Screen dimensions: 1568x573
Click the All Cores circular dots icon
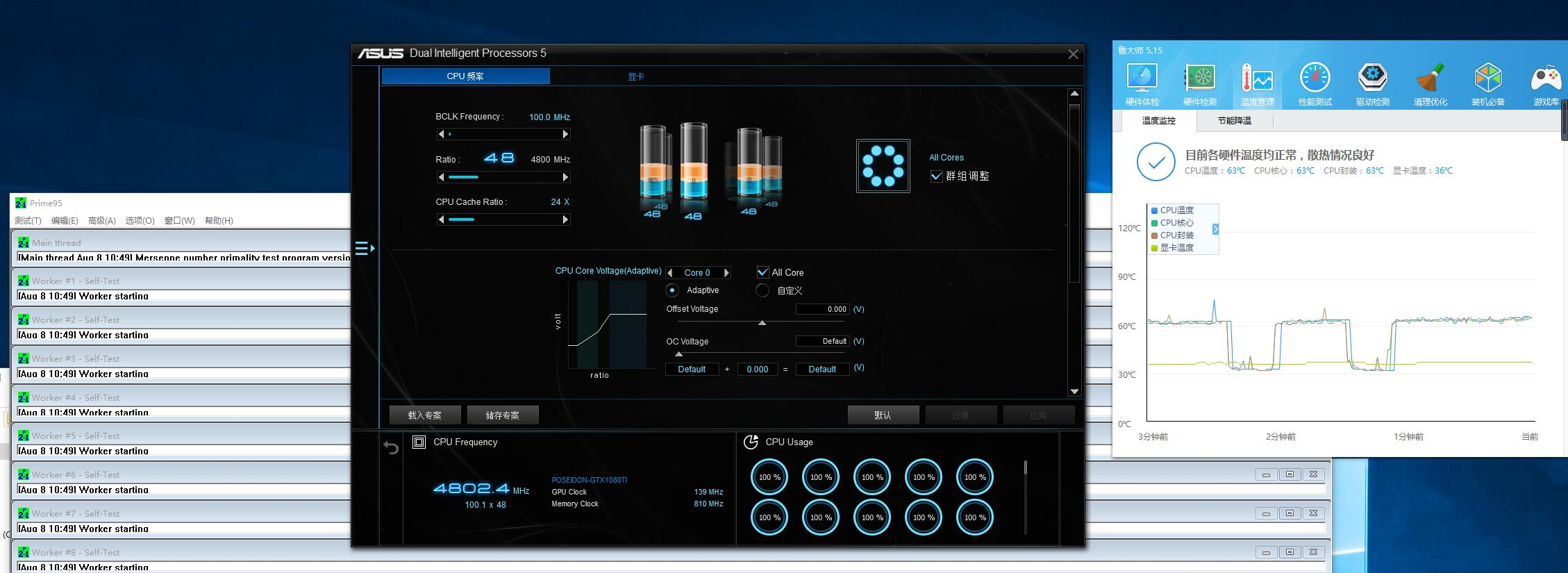coord(883,166)
